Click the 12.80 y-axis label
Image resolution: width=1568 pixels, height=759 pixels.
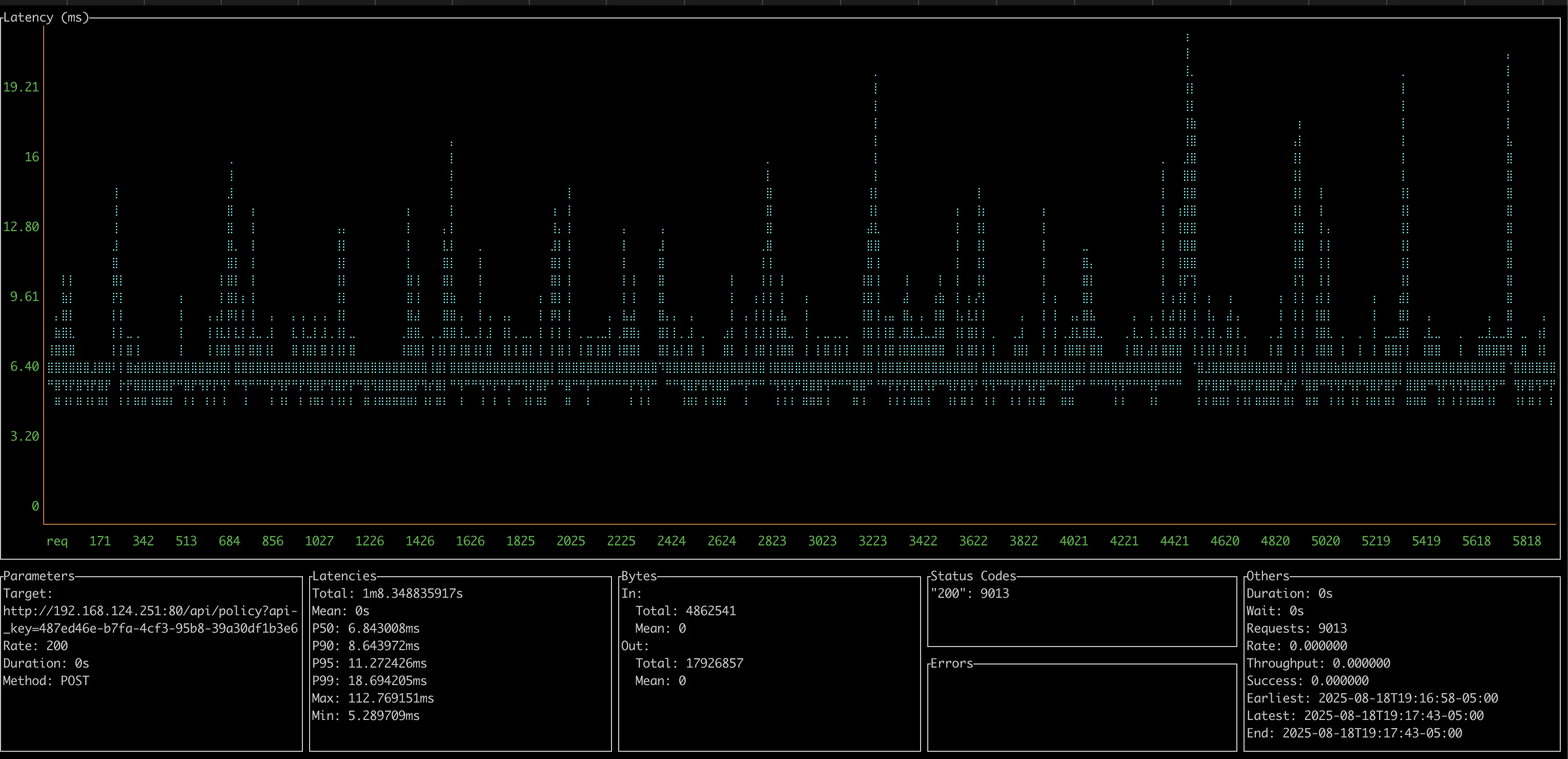[x=21, y=227]
